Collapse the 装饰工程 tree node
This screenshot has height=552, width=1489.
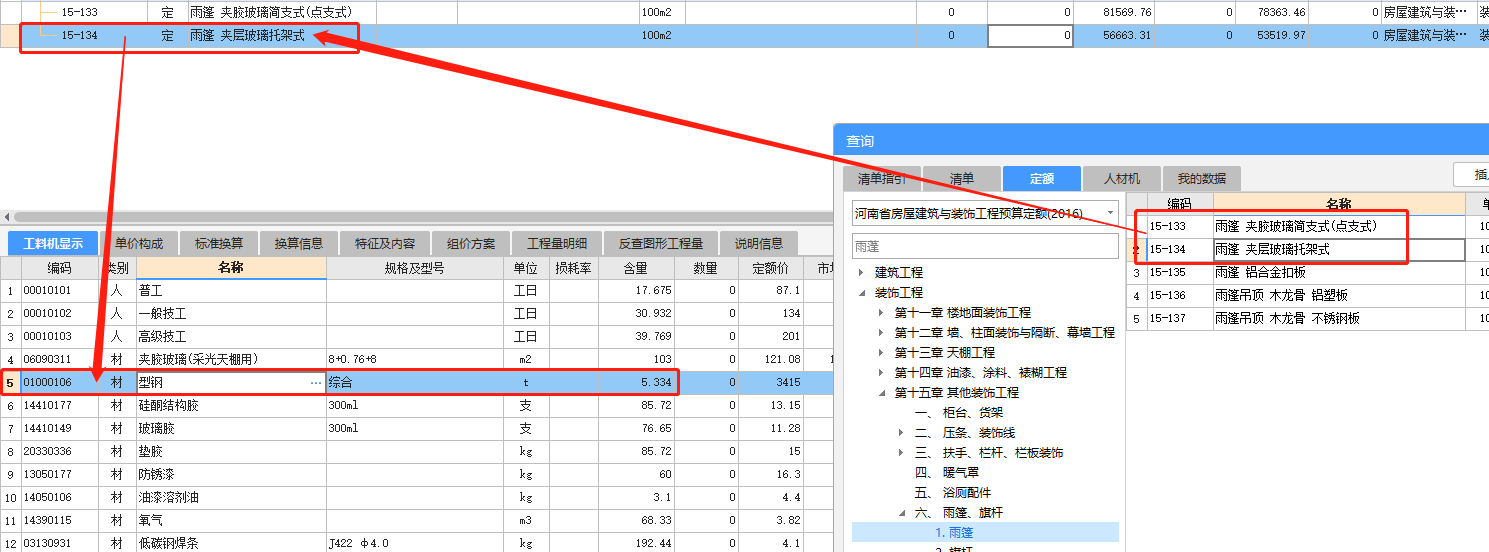(861, 293)
